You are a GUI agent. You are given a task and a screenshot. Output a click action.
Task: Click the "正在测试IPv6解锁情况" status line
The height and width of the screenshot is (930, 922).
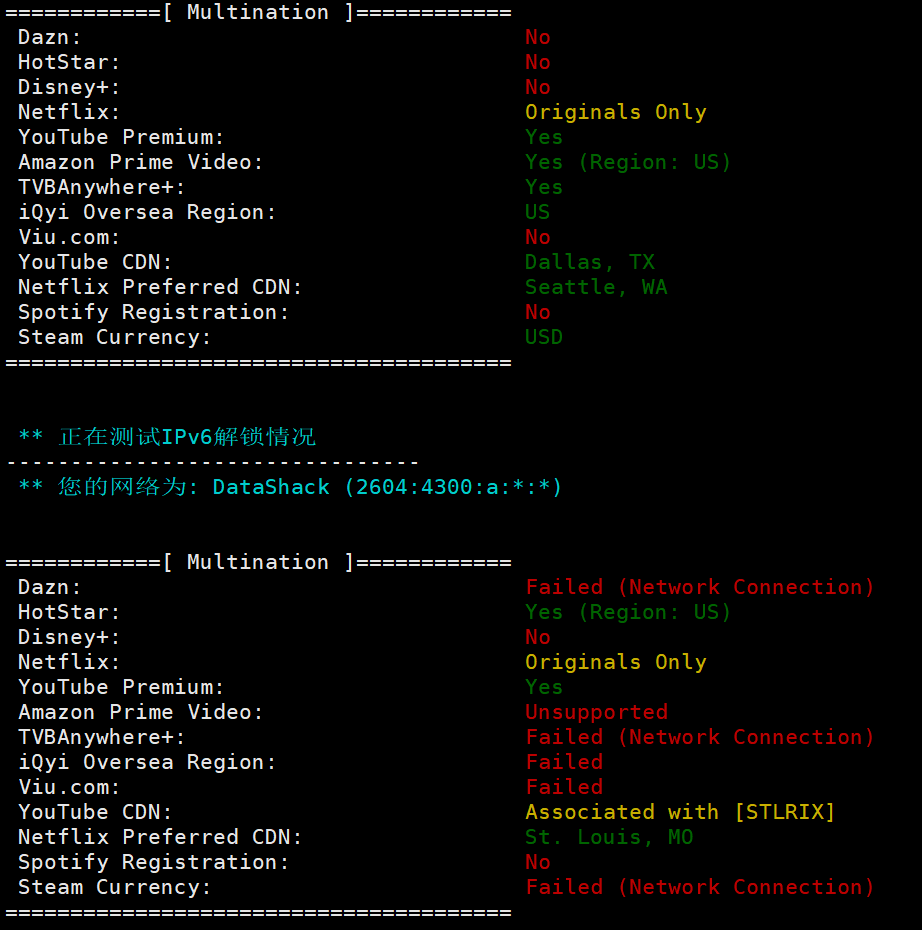click(187, 437)
